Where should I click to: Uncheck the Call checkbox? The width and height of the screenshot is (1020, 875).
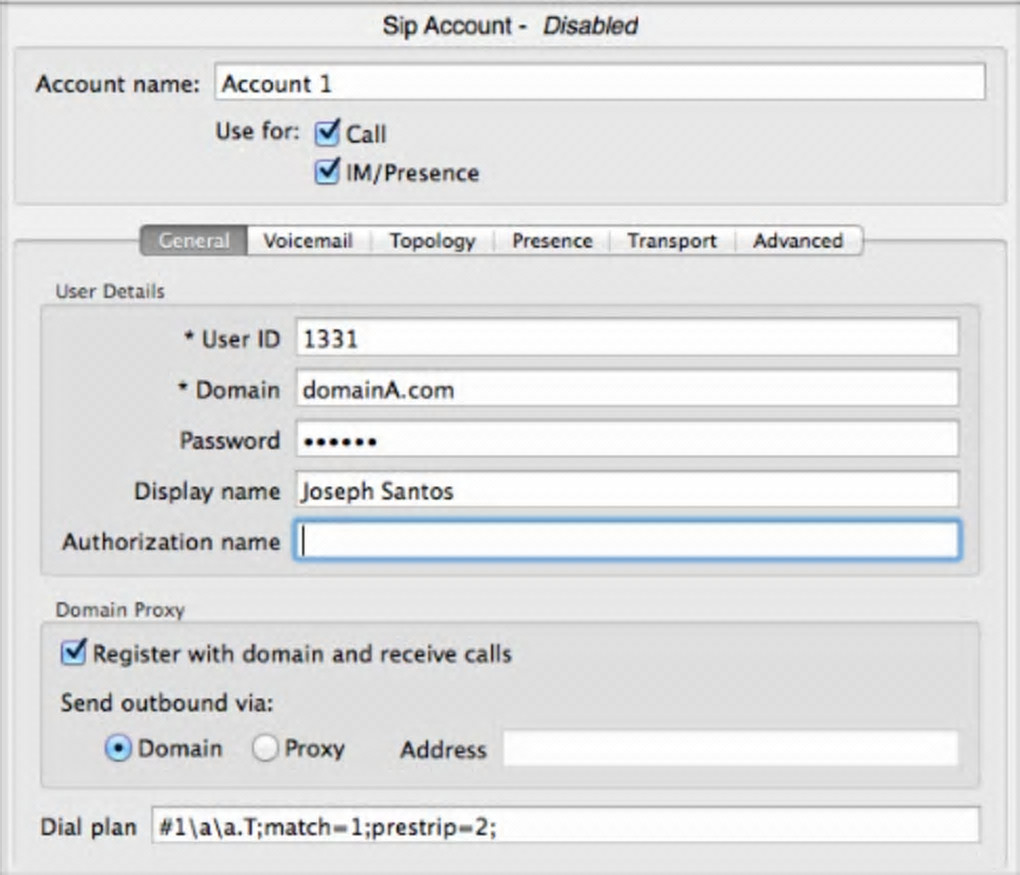click(328, 133)
